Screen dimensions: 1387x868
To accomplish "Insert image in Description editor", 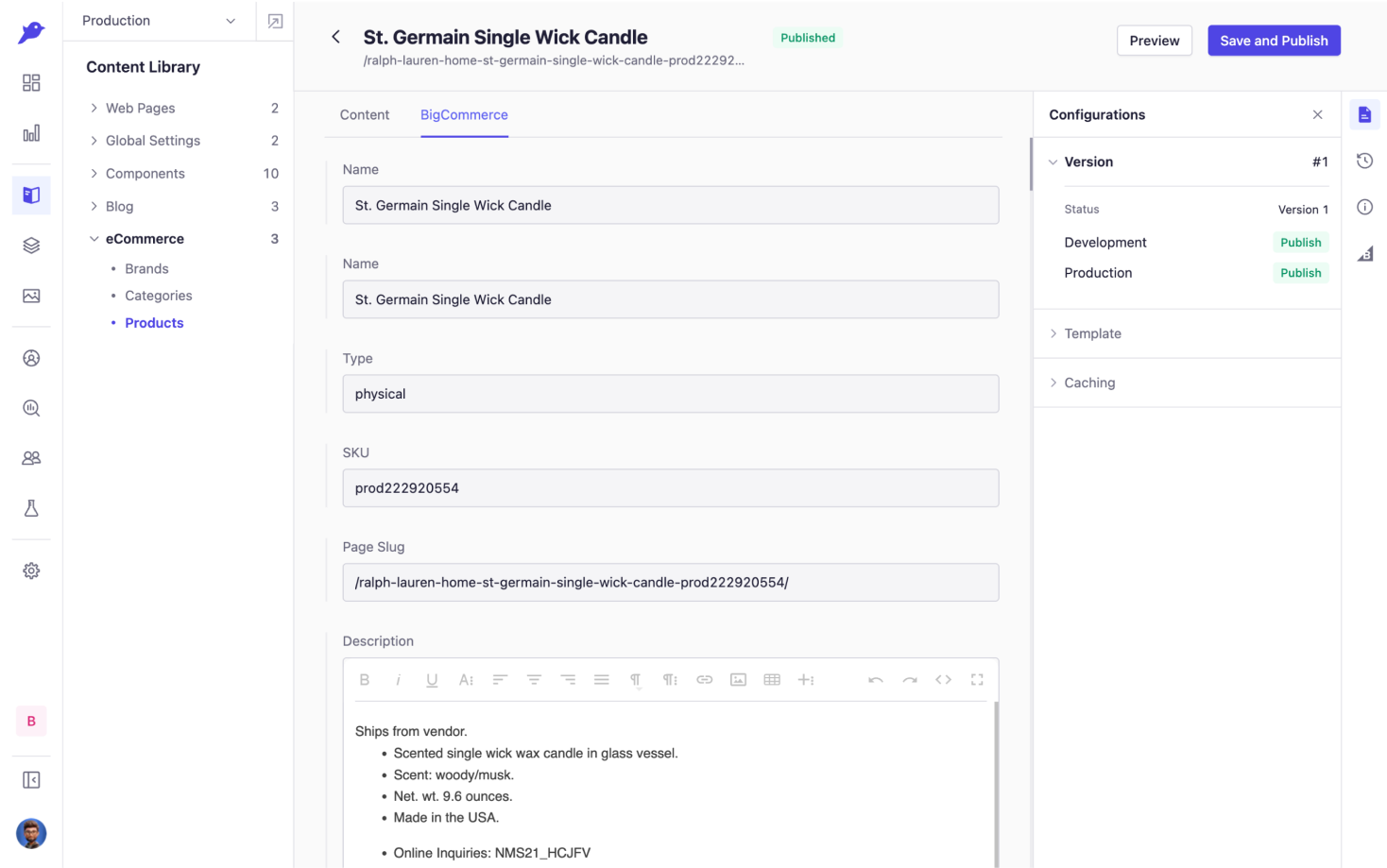I will tap(738, 680).
